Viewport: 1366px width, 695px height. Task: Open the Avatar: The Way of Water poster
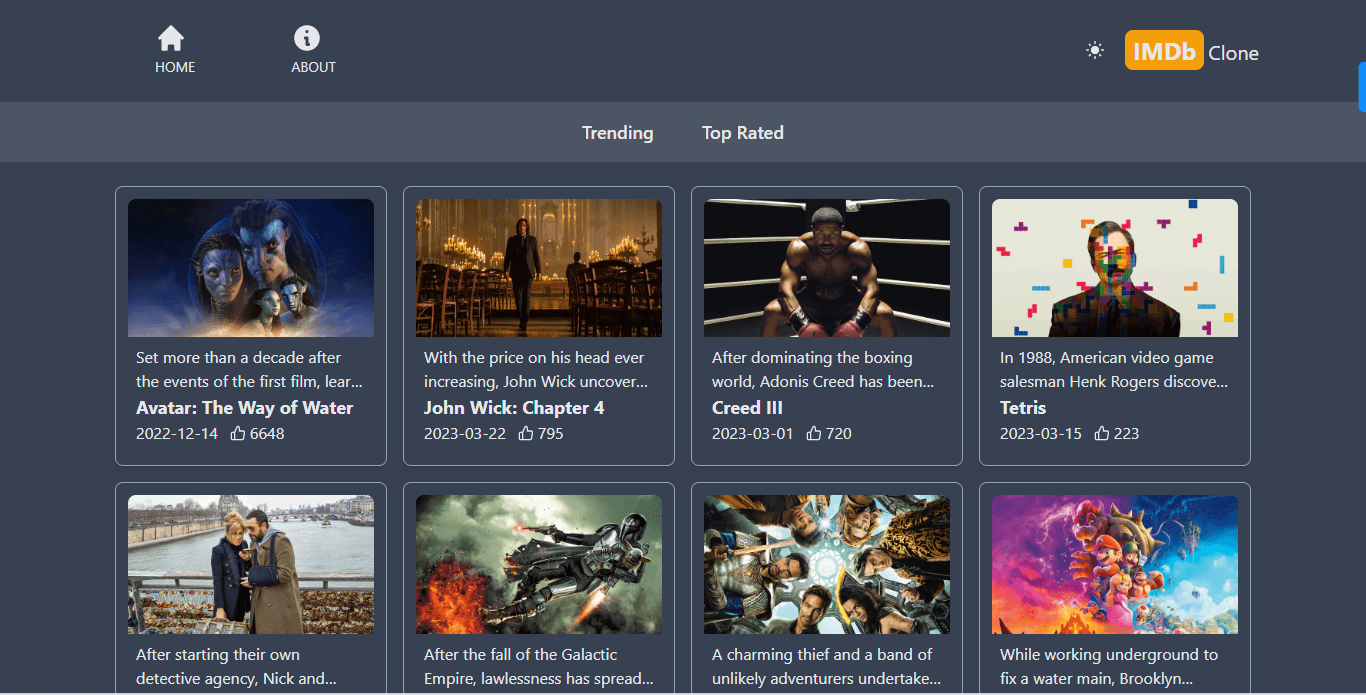[x=251, y=268]
